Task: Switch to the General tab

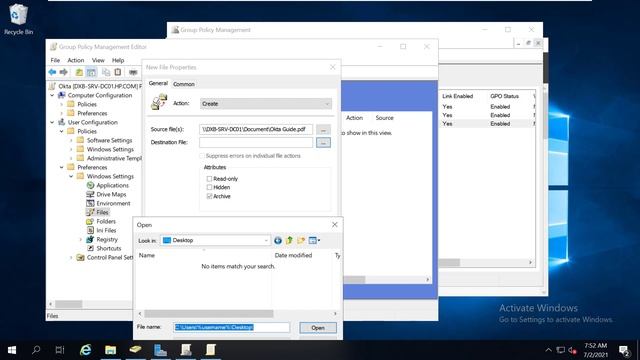Action: (158, 83)
